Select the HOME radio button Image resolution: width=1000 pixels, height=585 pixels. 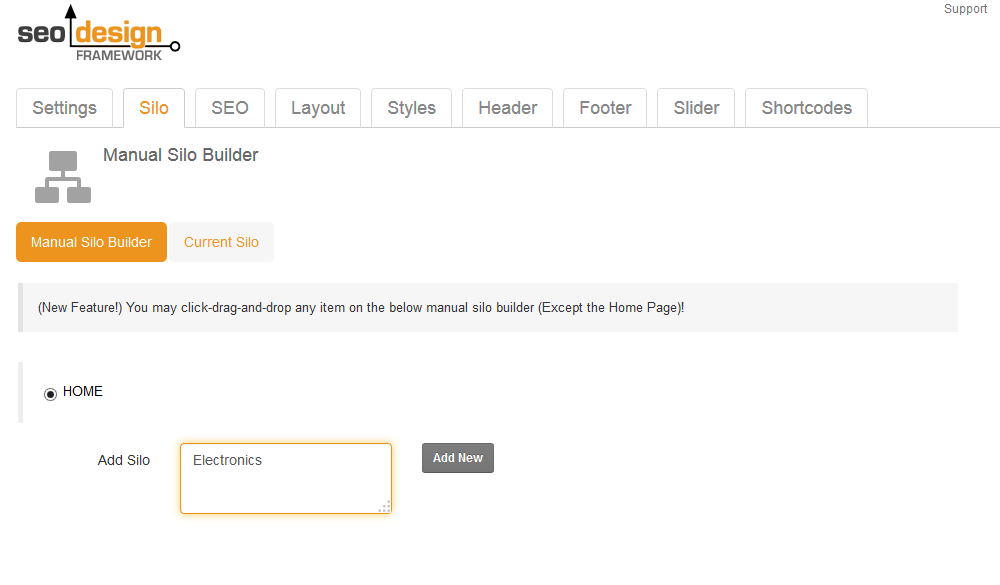coord(50,394)
